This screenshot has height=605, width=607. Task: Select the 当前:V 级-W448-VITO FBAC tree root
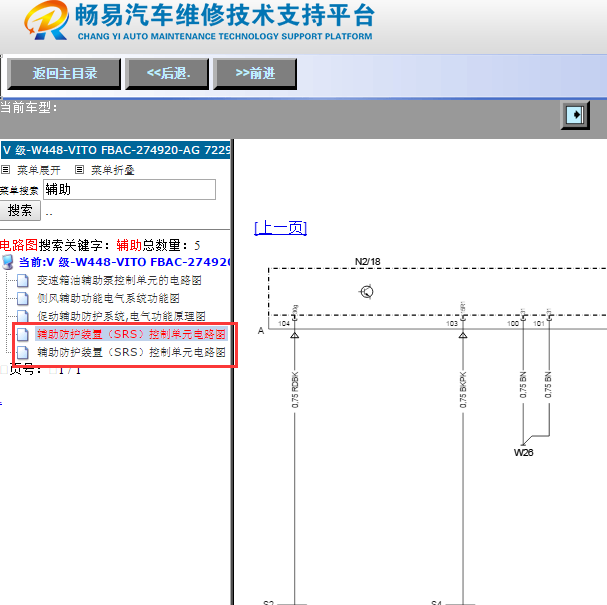click(124, 262)
